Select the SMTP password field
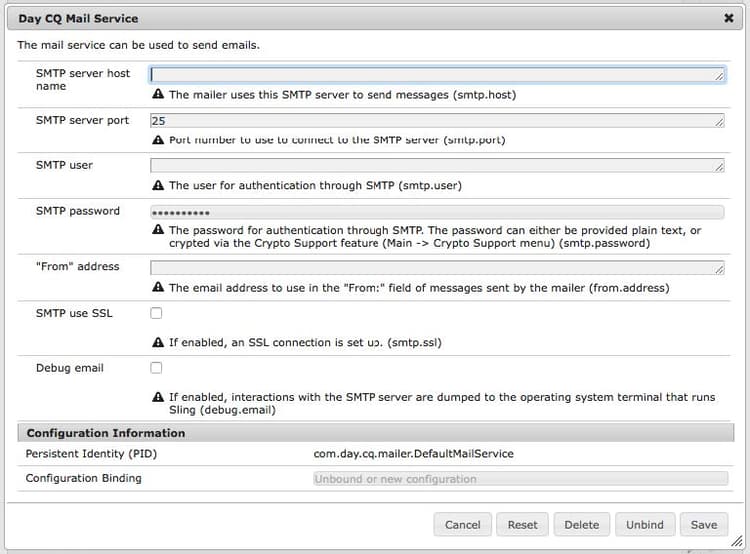The height and width of the screenshot is (554, 750). (x=437, y=212)
